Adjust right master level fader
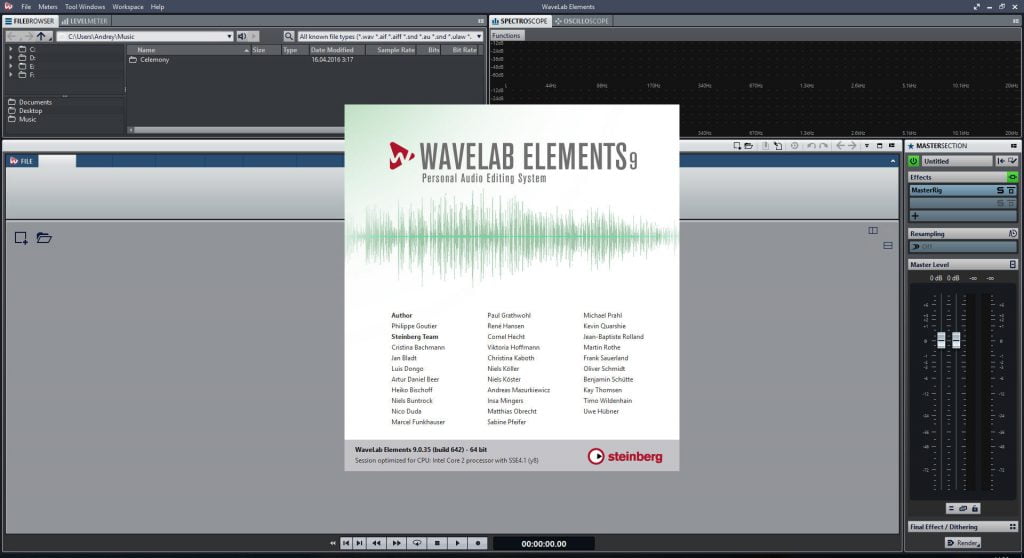 [x=956, y=340]
